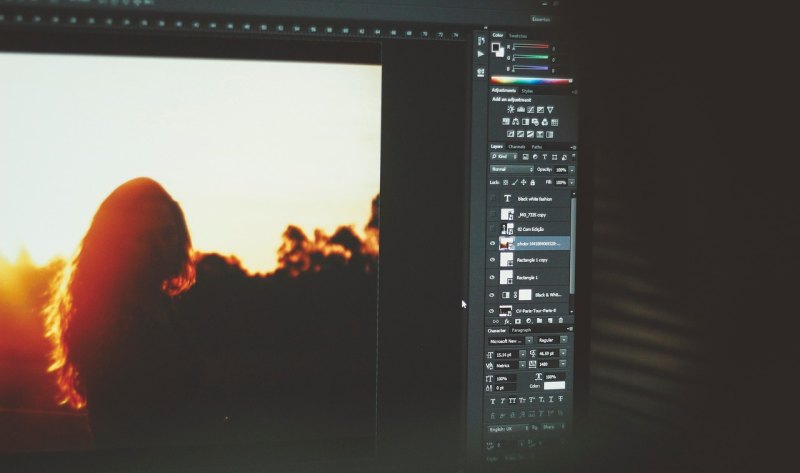The height and width of the screenshot is (473, 800).
Task: Create a new layer
Action: [x=550, y=320]
